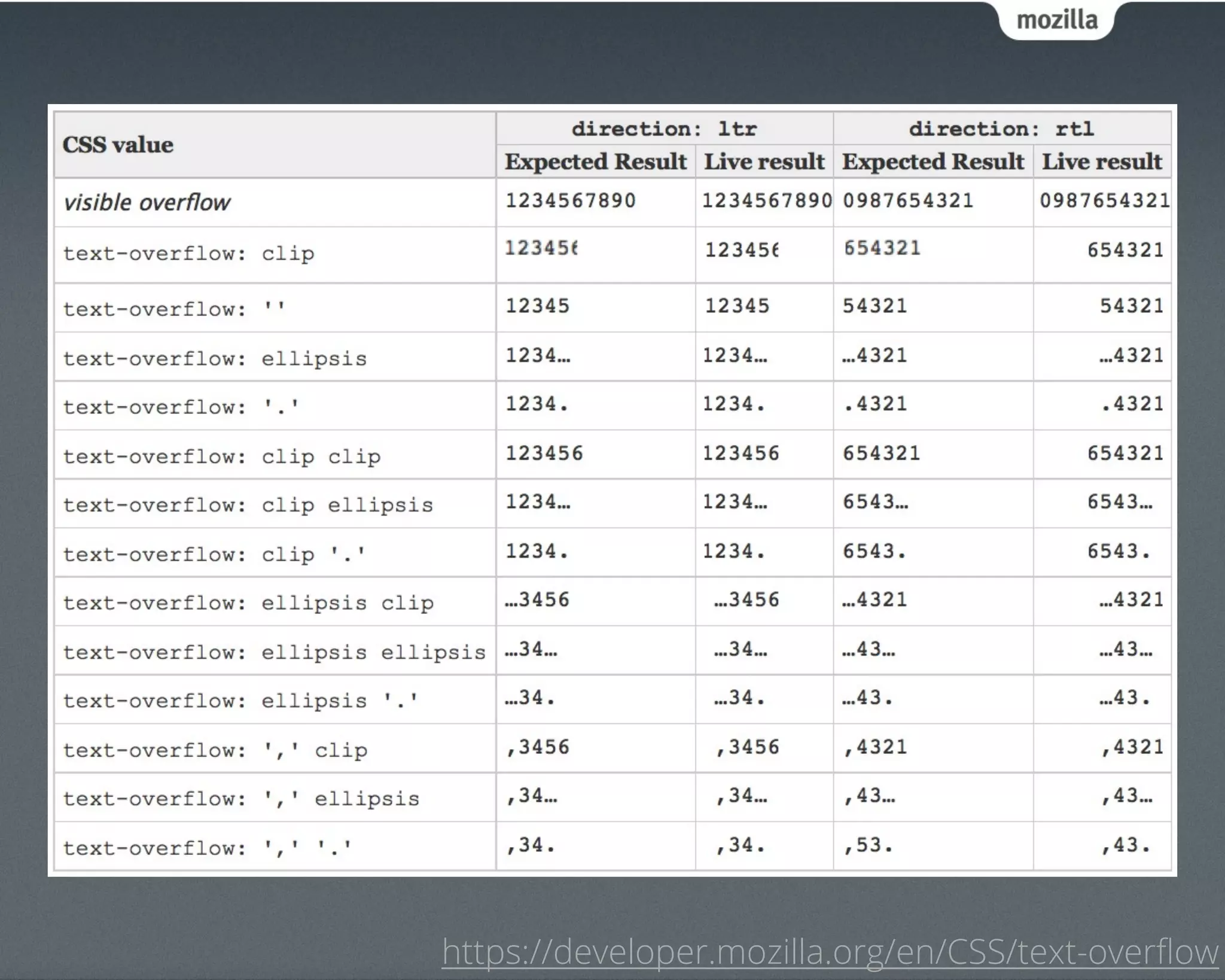
Task: Click the rtl Expected Result column header
Action: 933,162
